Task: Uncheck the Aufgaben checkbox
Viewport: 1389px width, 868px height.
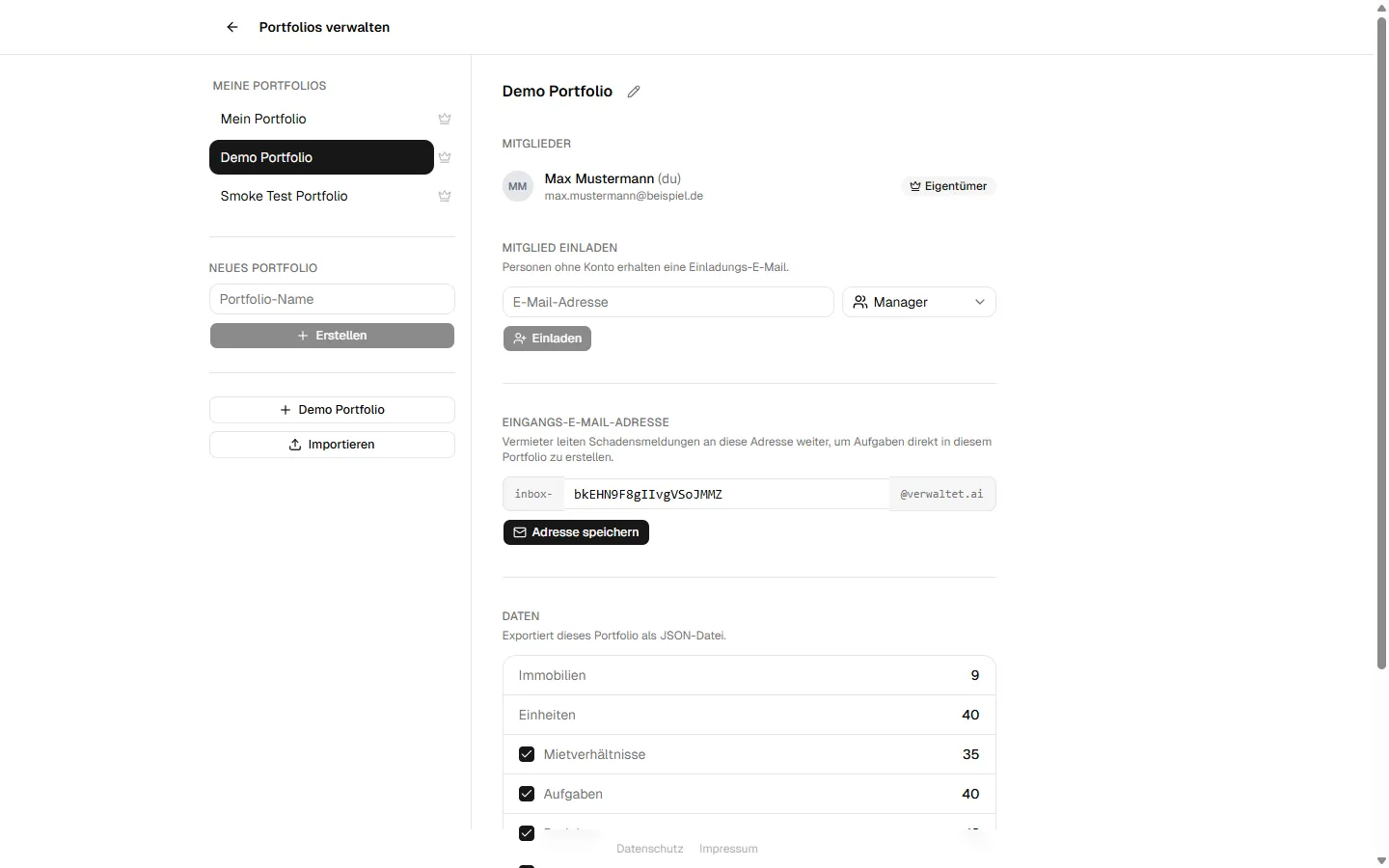Action: click(527, 794)
